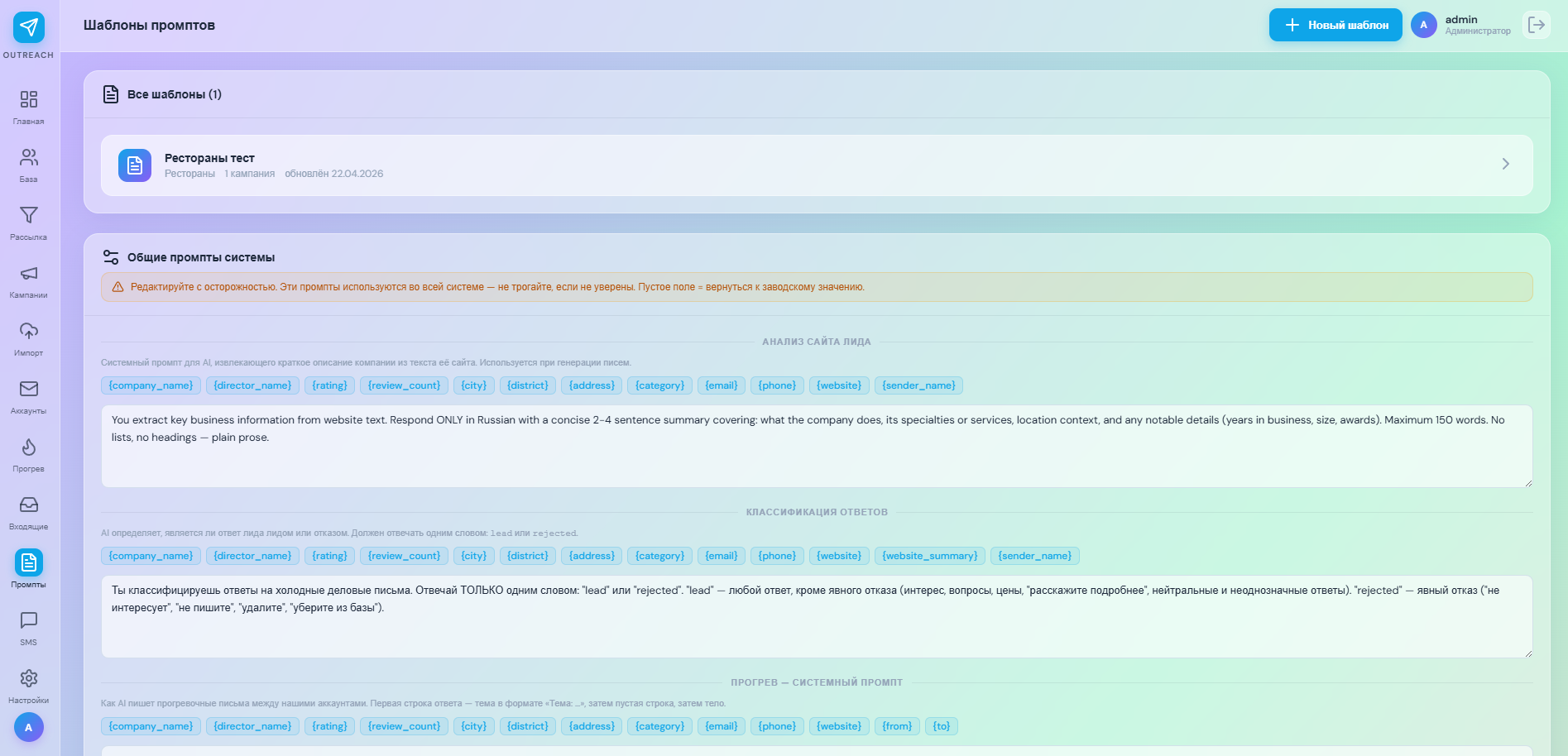
Task: Insert {city} chip in Анализ сайта лида
Action: (x=474, y=385)
